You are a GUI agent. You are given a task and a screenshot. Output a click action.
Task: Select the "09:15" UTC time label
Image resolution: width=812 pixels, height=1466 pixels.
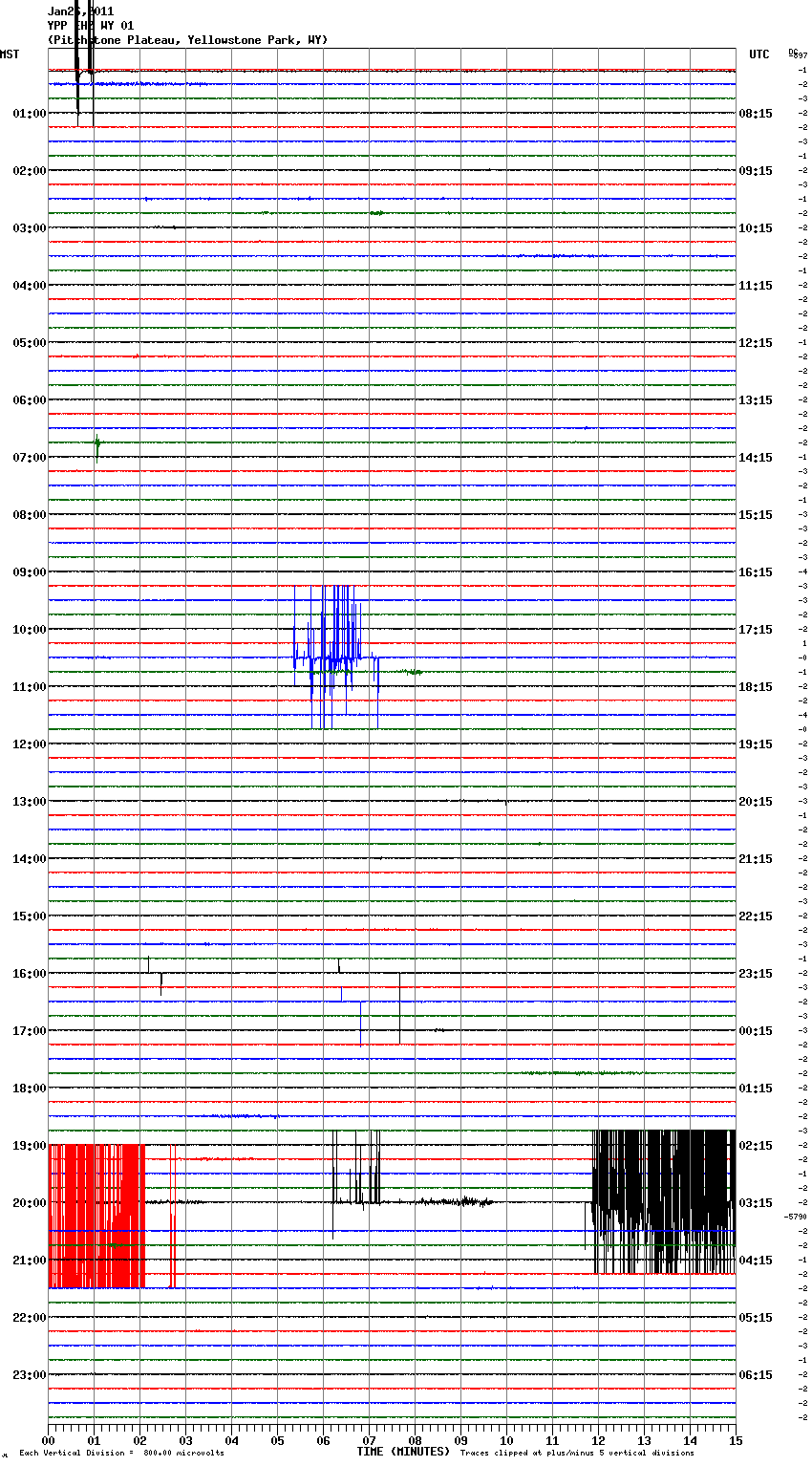point(756,171)
